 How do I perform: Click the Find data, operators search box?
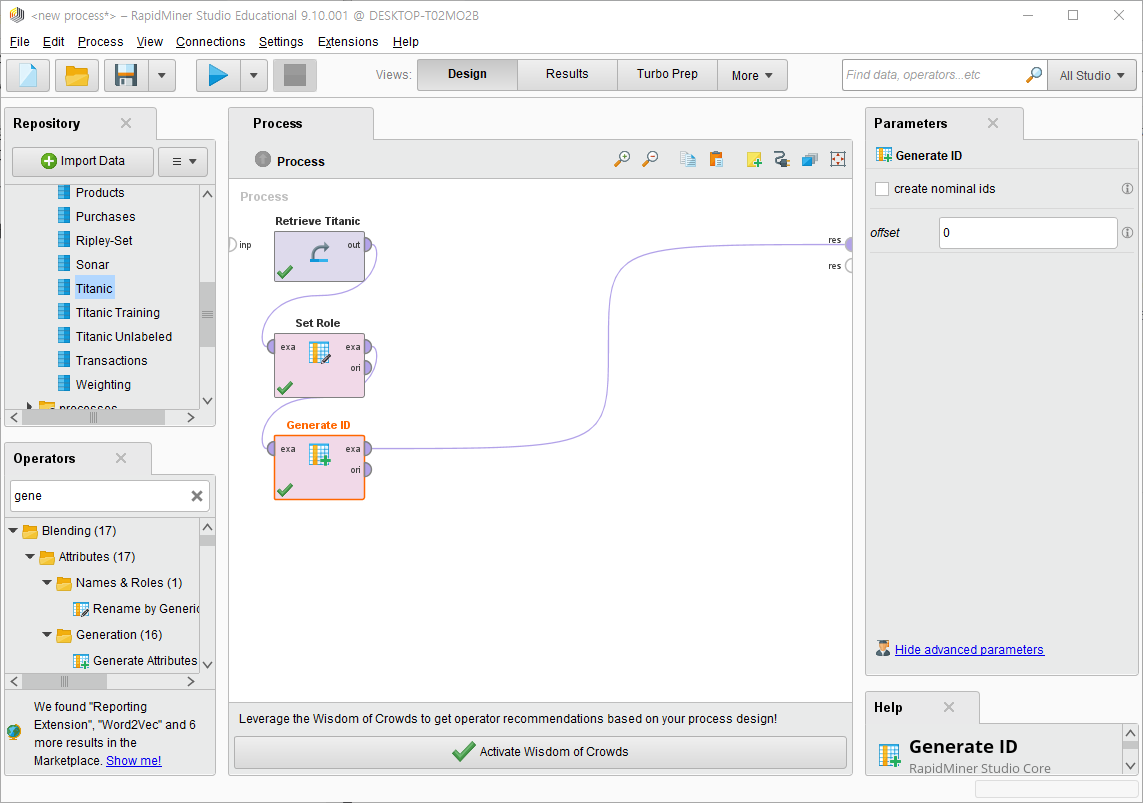(x=934, y=75)
